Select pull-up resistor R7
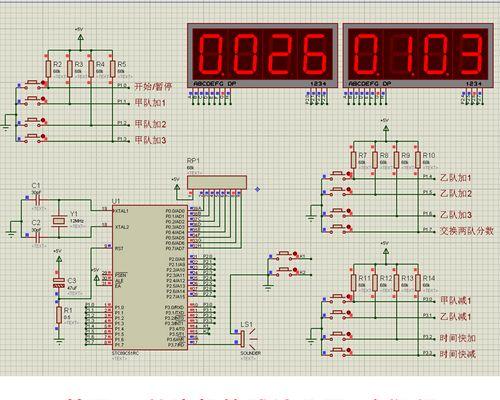Screen dimensions: 500x400 click(x=353, y=160)
